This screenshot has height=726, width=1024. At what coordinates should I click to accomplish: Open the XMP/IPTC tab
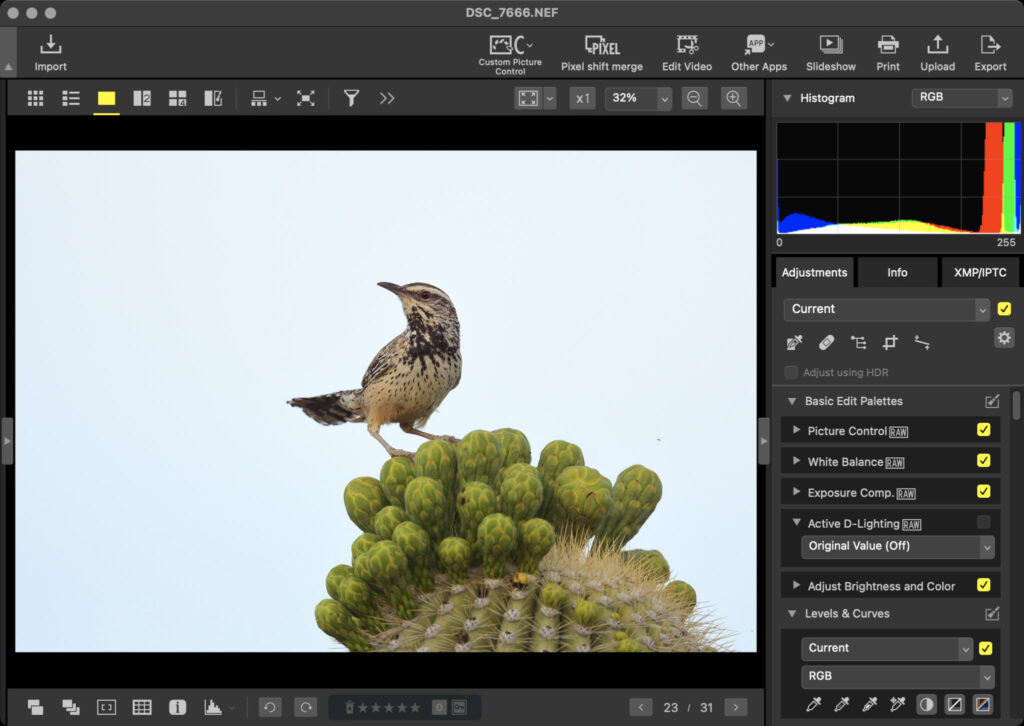point(981,272)
